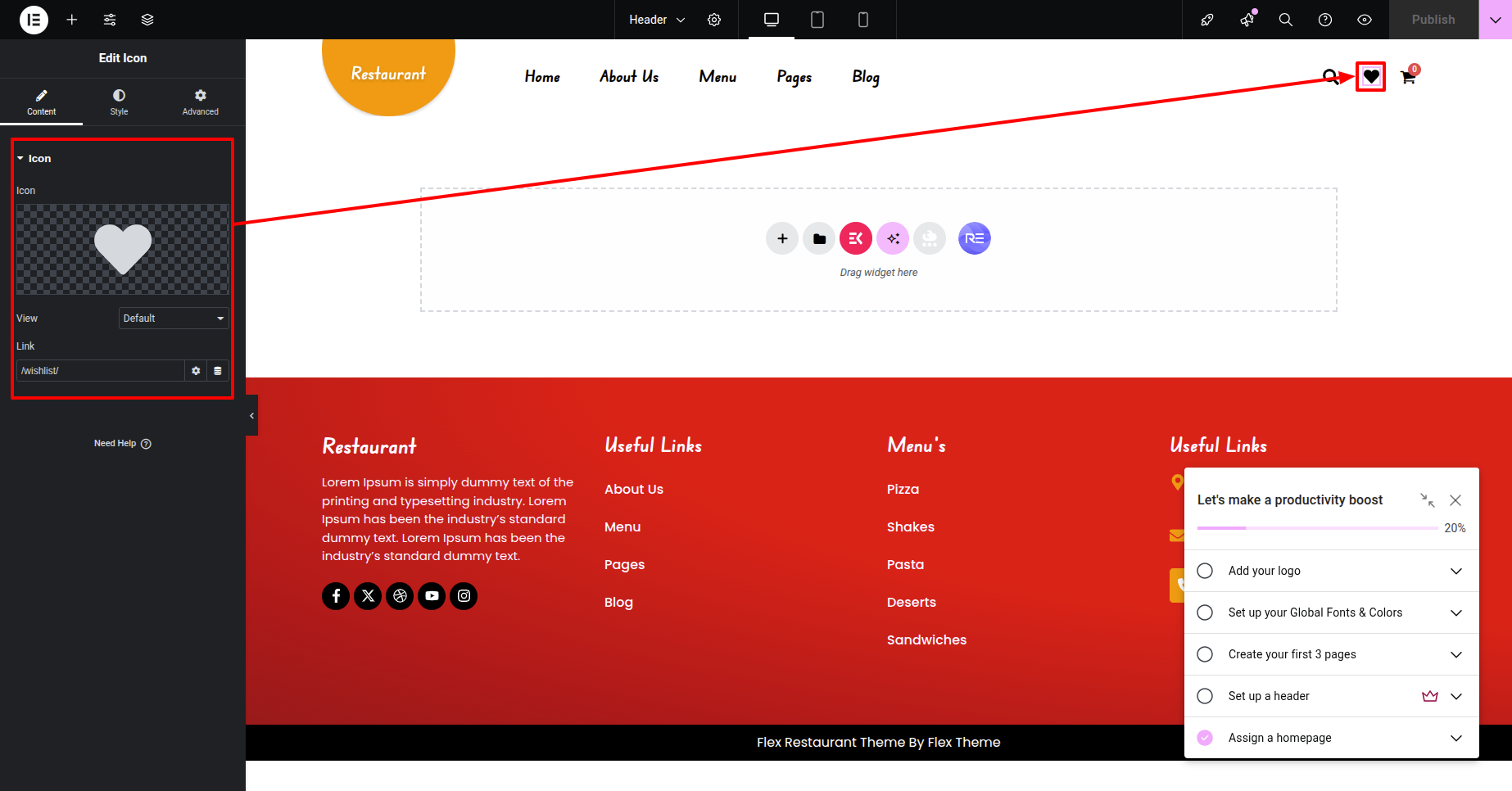Click the Publish button

click(x=1433, y=20)
